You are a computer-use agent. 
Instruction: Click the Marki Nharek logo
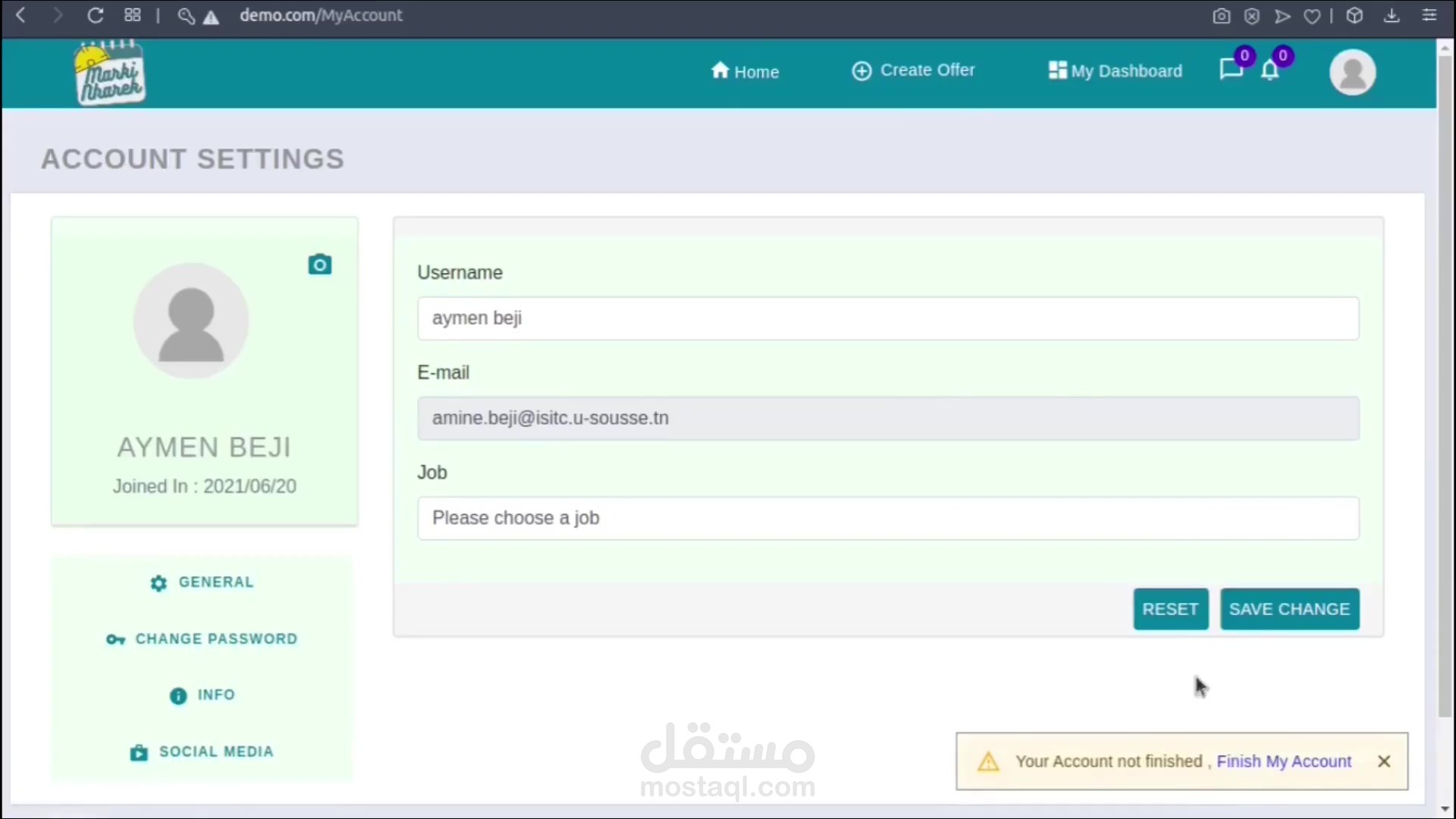pyautogui.click(x=109, y=74)
